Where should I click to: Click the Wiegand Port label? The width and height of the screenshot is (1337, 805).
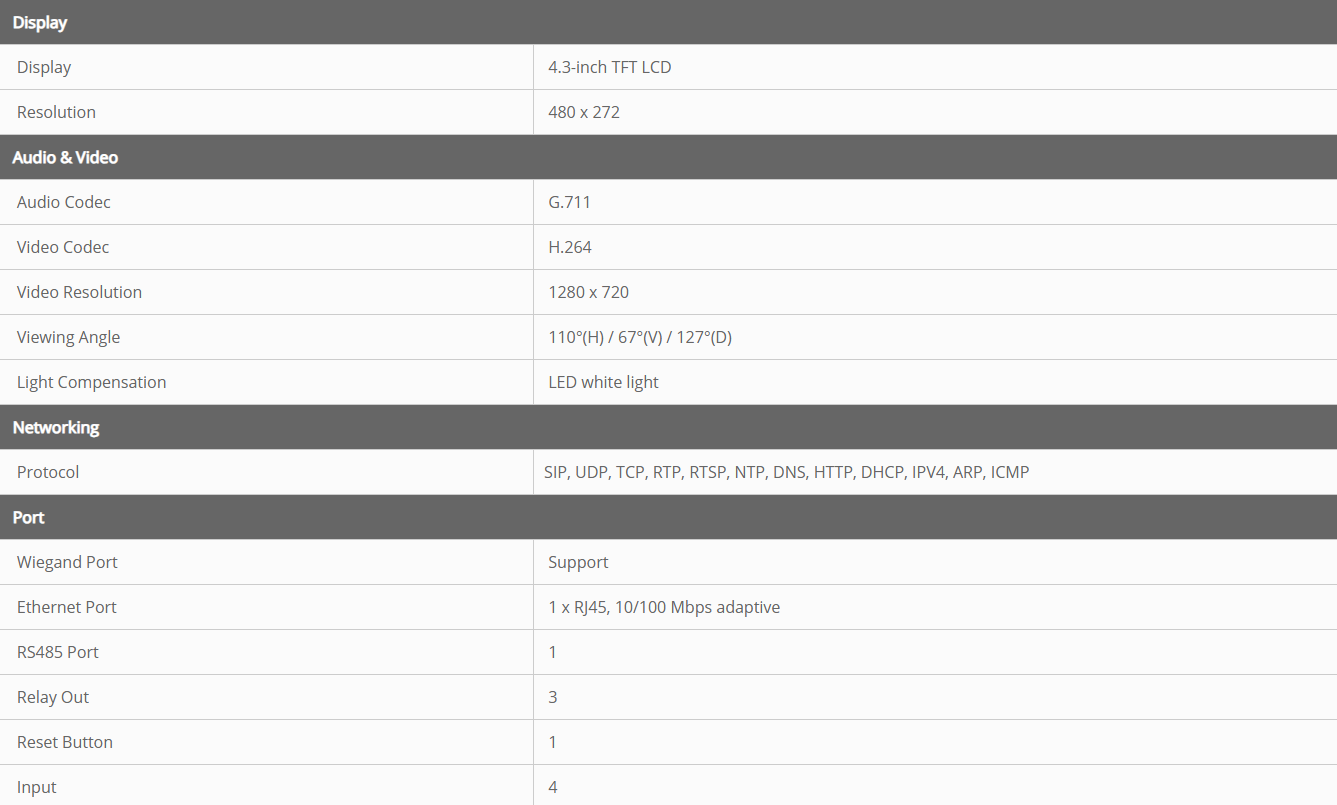coord(67,563)
